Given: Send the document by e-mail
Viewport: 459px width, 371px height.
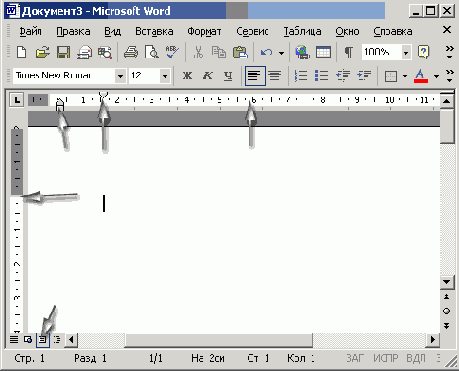Looking at the screenshot, I should (x=84, y=52).
